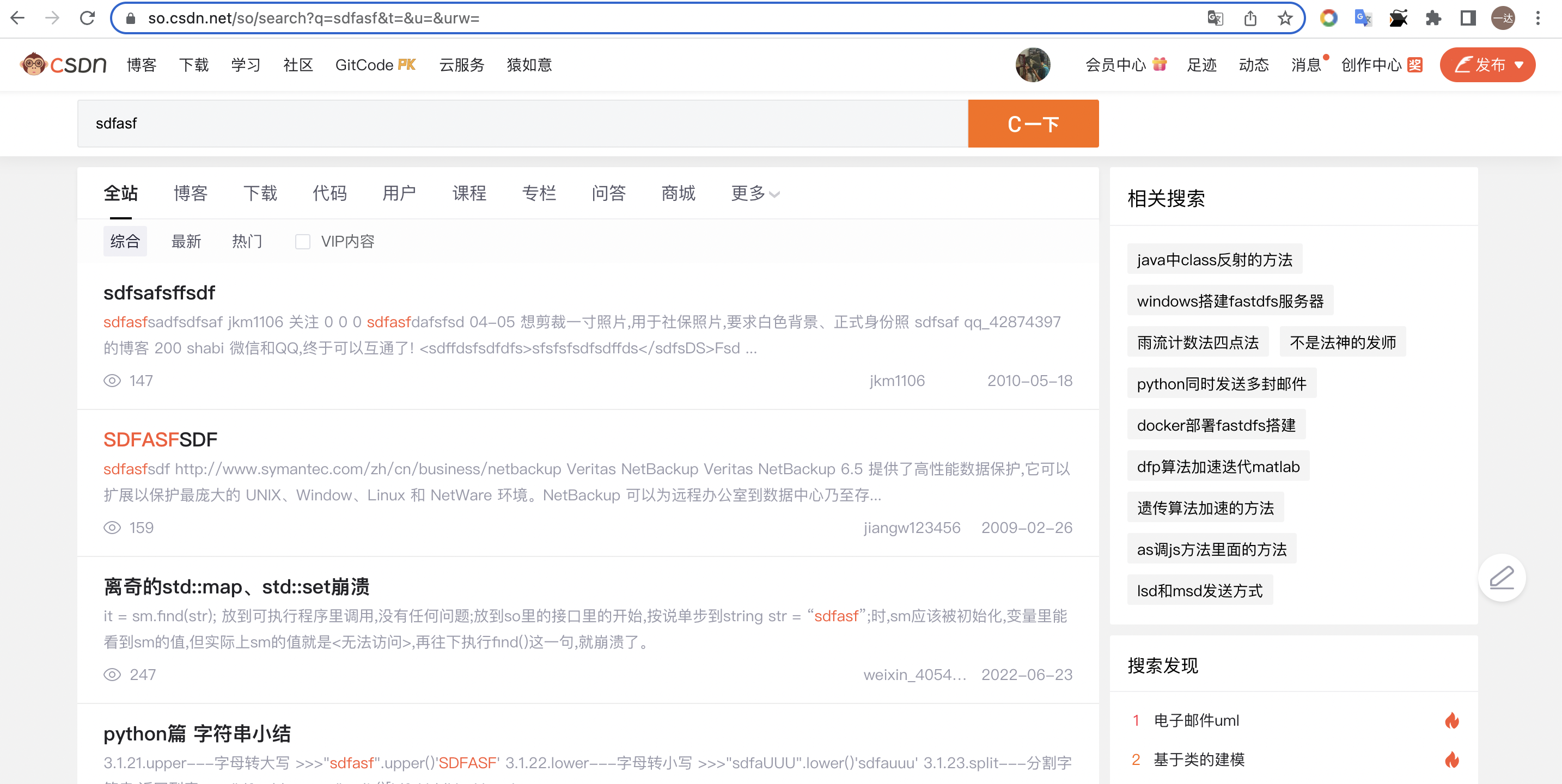Click the floating edit pencil icon
Image resolution: width=1562 pixels, height=784 pixels.
1502,577
